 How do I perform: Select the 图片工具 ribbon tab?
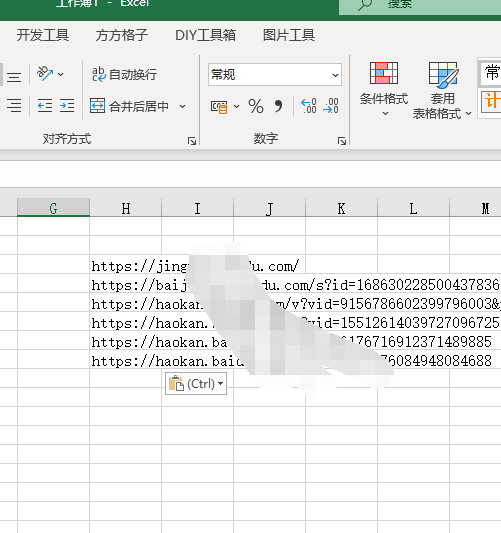[289, 35]
